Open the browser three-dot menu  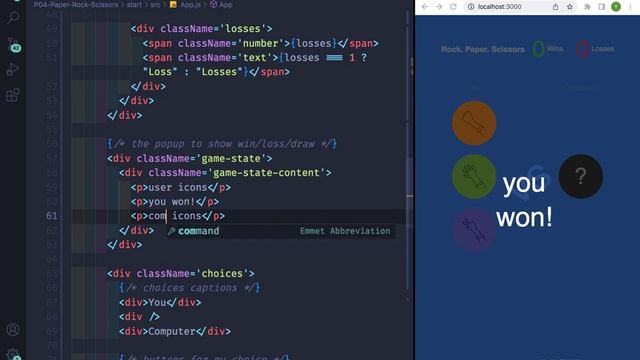(x=631, y=7)
